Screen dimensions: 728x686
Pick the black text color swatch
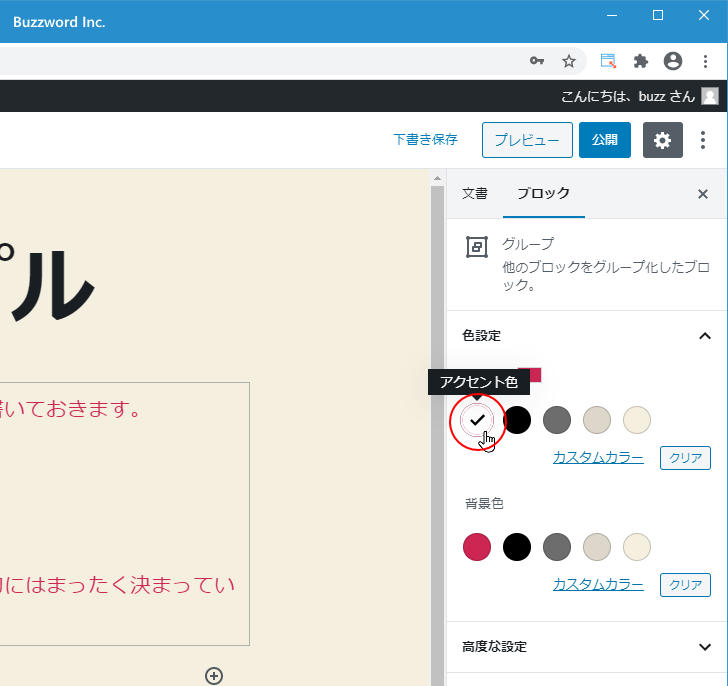click(x=517, y=420)
